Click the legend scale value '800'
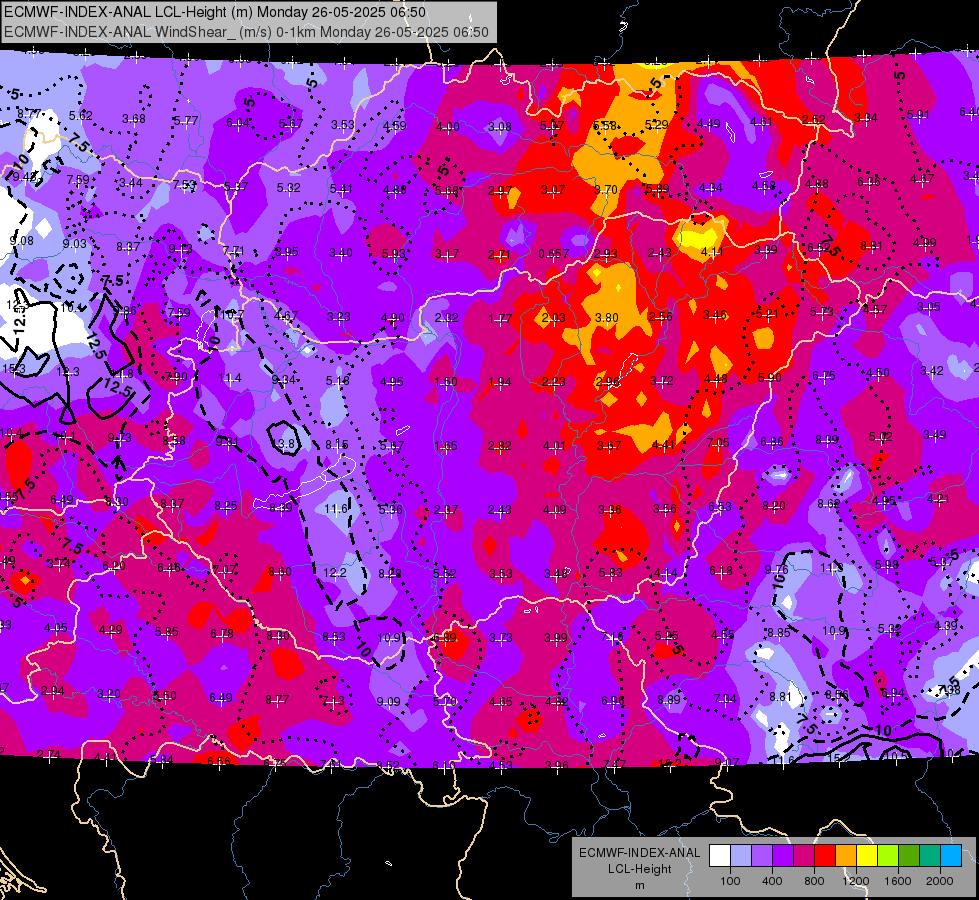 [x=814, y=881]
